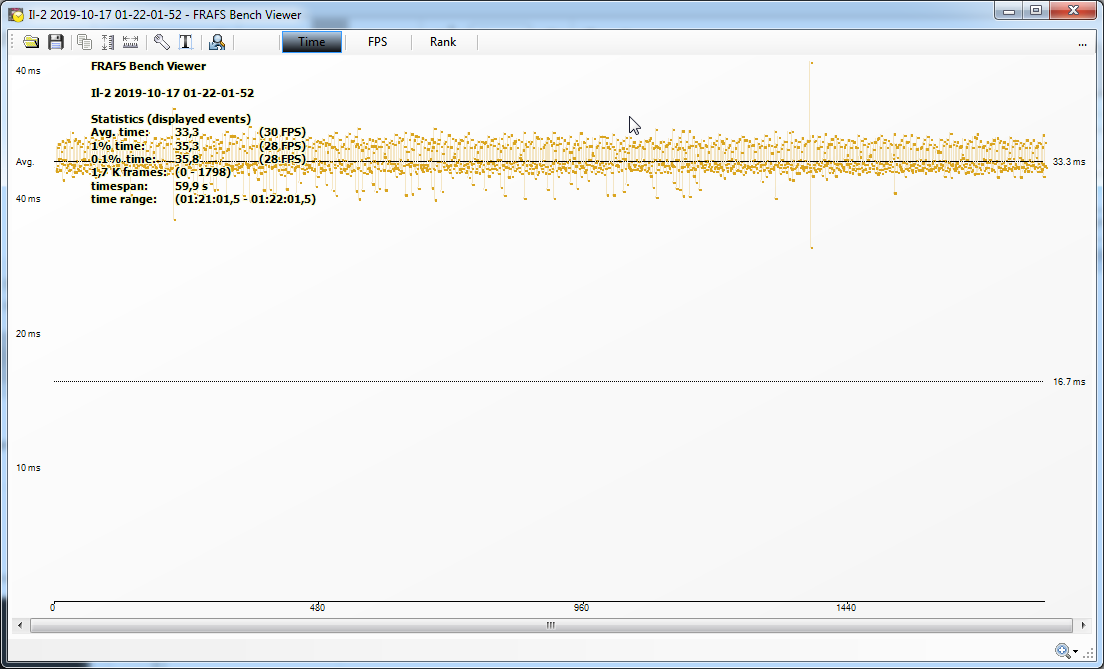Click the zoom magnifier icon in status bar
Image resolution: width=1104 pixels, height=669 pixels.
(x=1062, y=651)
